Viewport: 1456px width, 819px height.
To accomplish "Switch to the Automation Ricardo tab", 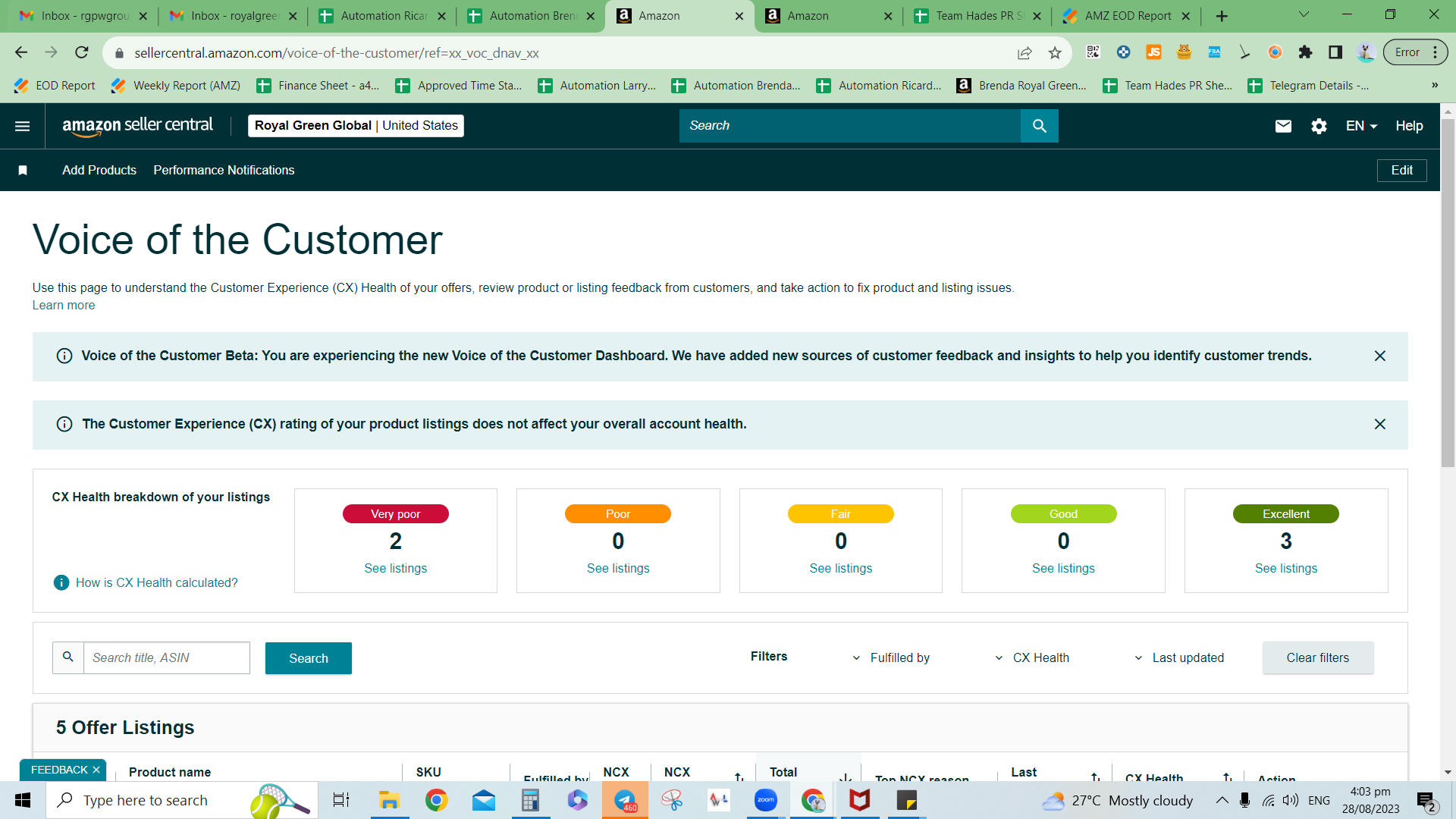I will click(383, 16).
